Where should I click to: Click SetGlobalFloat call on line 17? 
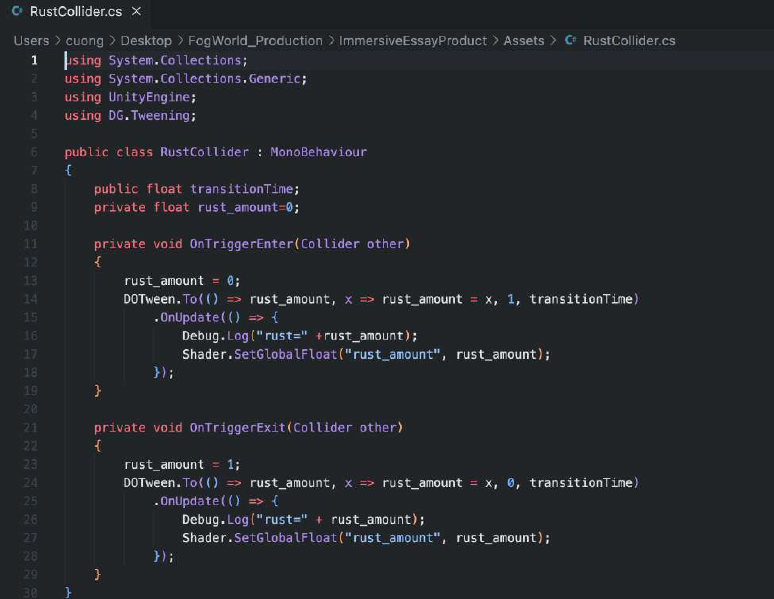[x=285, y=354]
